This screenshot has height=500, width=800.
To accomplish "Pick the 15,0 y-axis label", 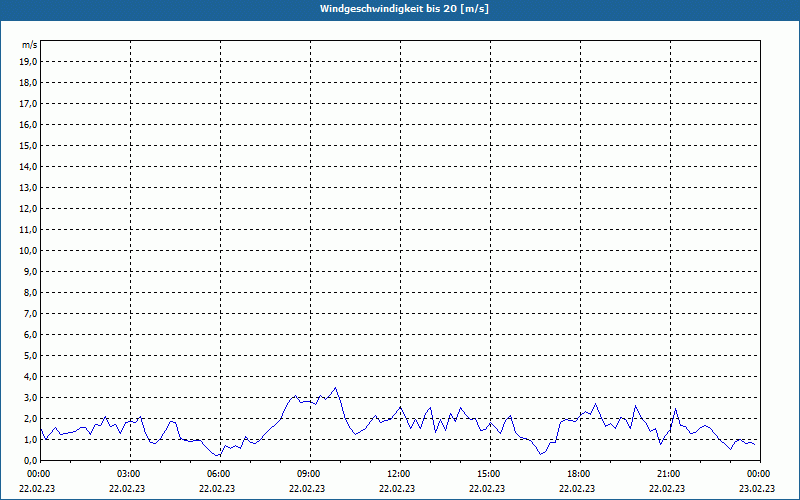I will click(28, 145).
